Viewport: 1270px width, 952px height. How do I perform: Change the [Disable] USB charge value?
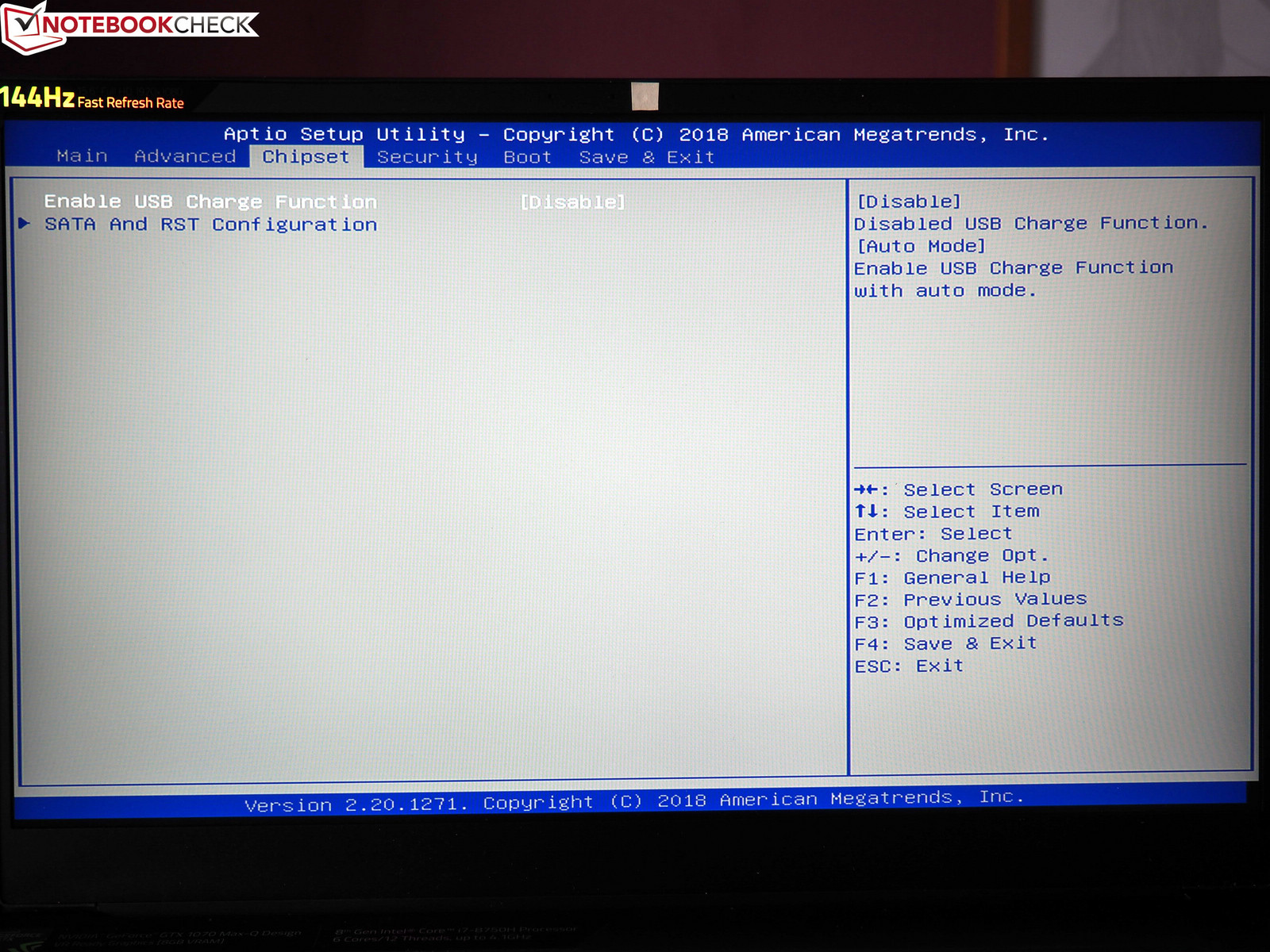pos(573,202)
